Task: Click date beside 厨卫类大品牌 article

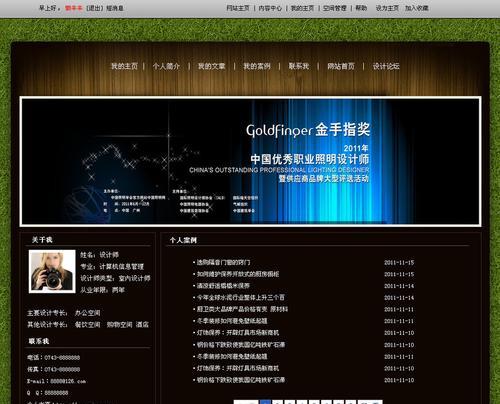Action: click(x=399, y=309)
